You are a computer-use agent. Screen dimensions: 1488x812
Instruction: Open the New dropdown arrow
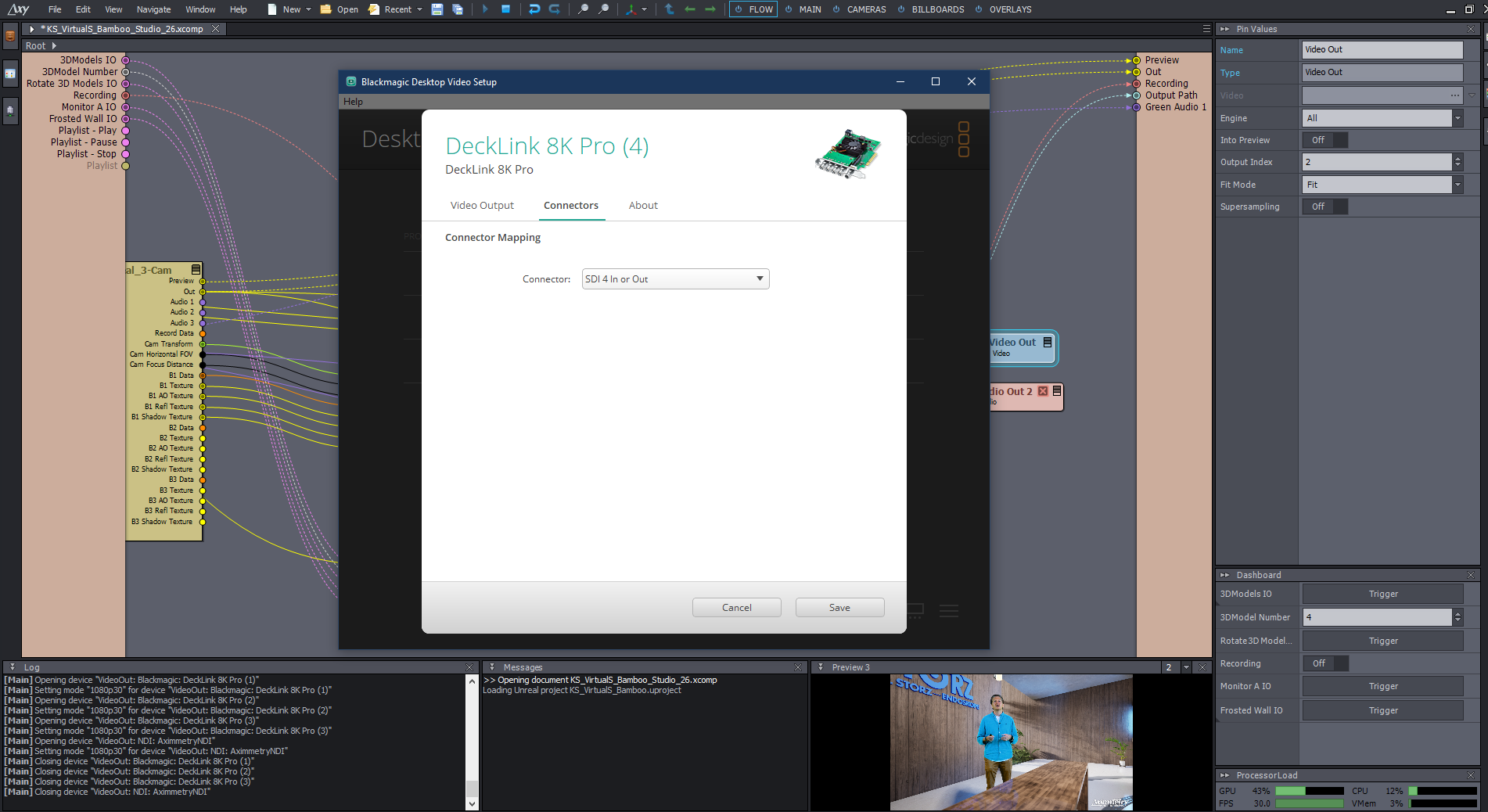coord(308,9)
